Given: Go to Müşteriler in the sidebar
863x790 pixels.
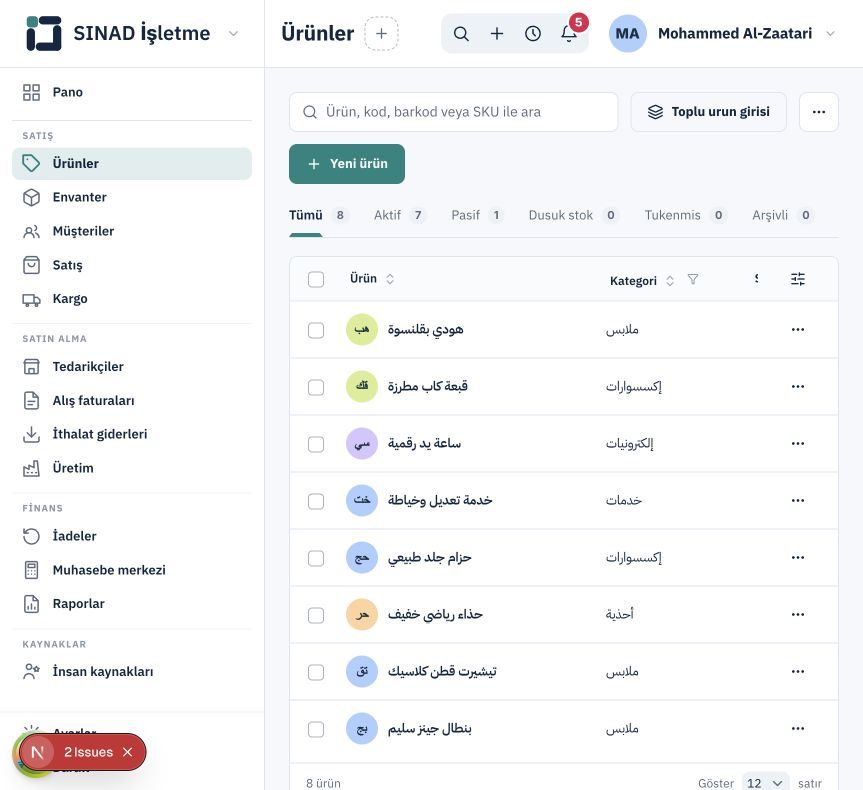Looking at the screenshot, I should click(x=132, y=231).
